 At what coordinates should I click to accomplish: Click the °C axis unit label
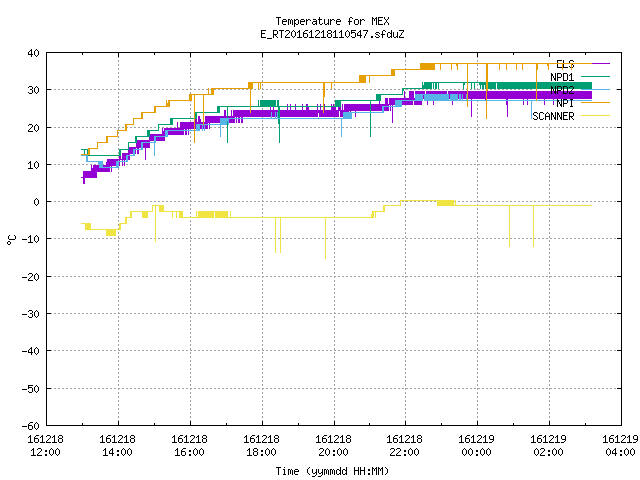pos(12,240)
